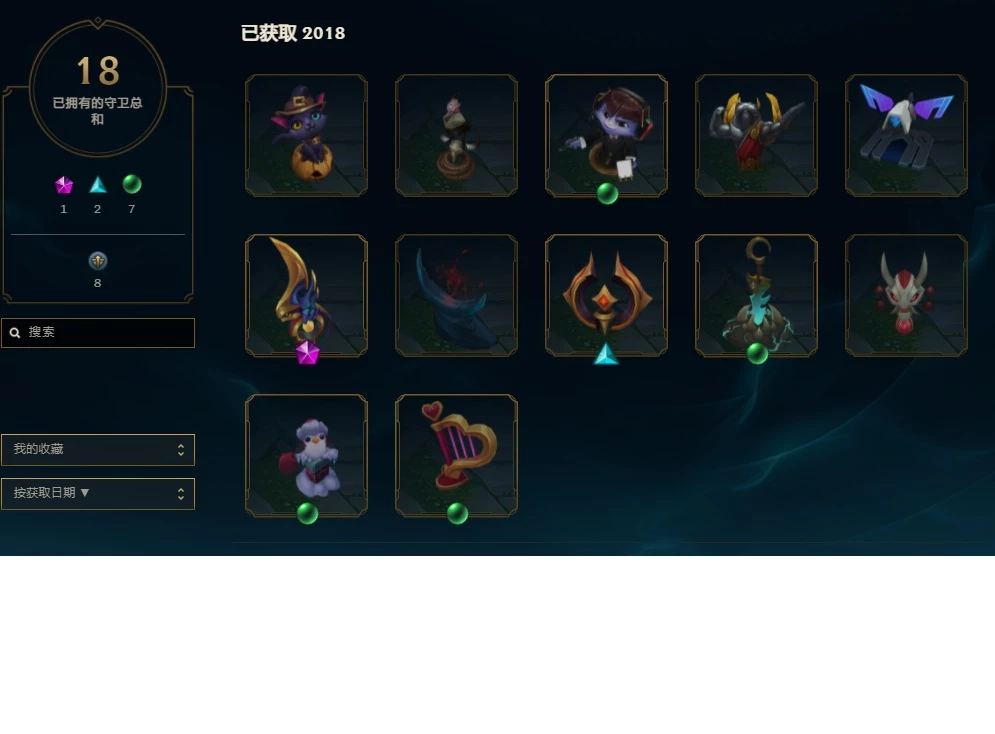Click inside the 搜索 search field

pyautogui.click(x=98, y=332)
